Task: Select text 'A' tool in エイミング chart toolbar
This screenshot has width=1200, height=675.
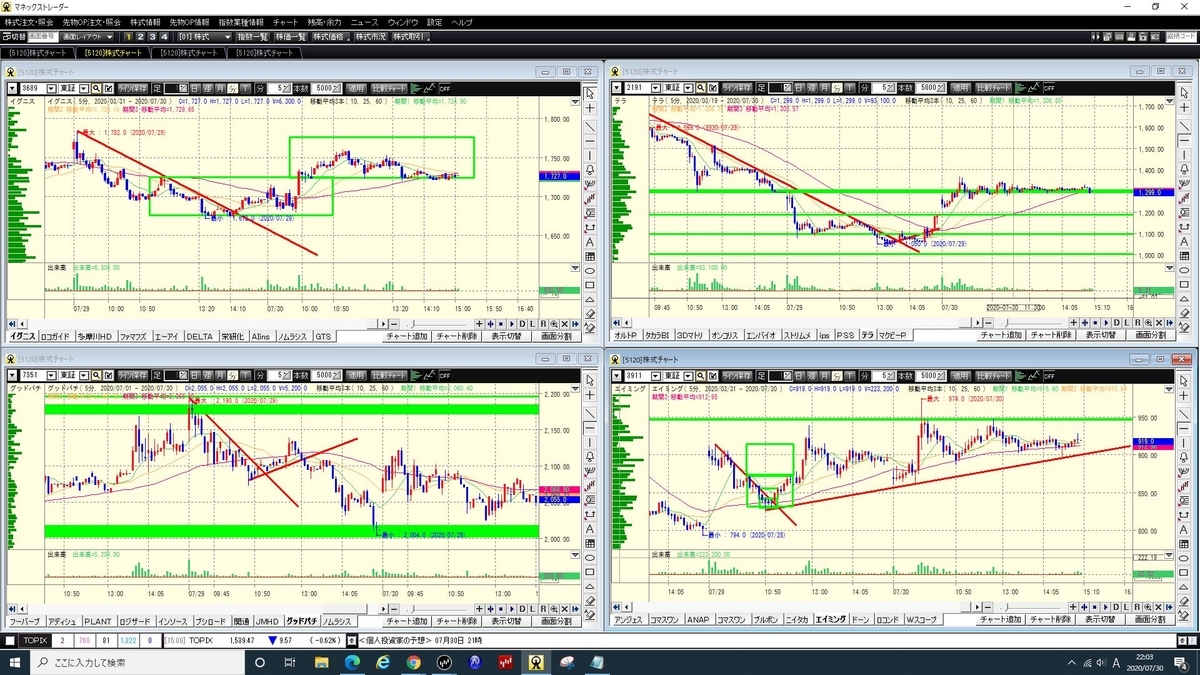Action: 1184,530
